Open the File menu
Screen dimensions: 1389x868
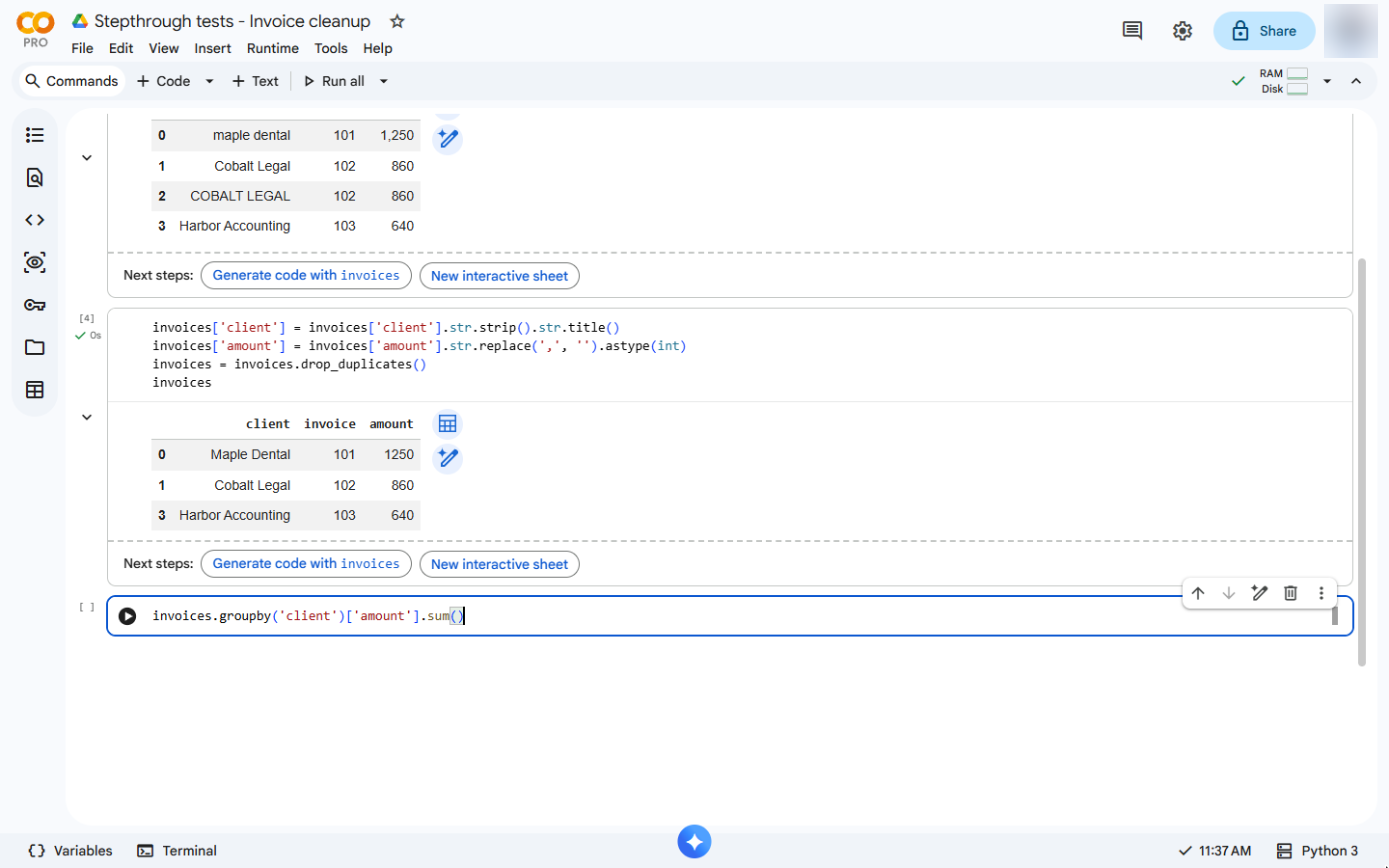point(83,48)
